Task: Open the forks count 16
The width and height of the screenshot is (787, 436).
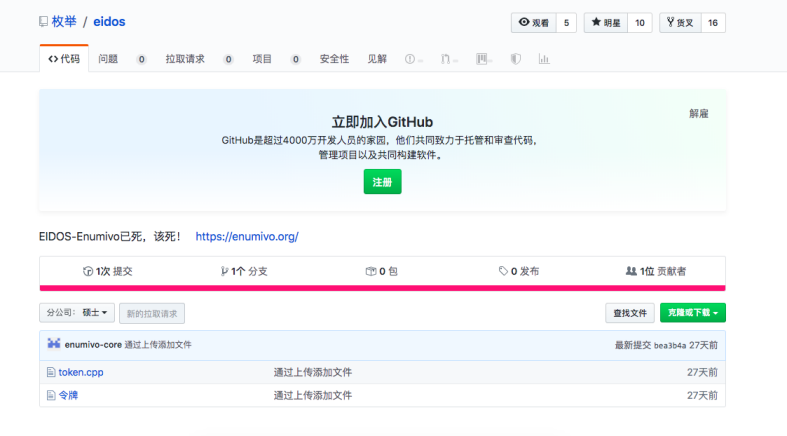Action: 713,23
